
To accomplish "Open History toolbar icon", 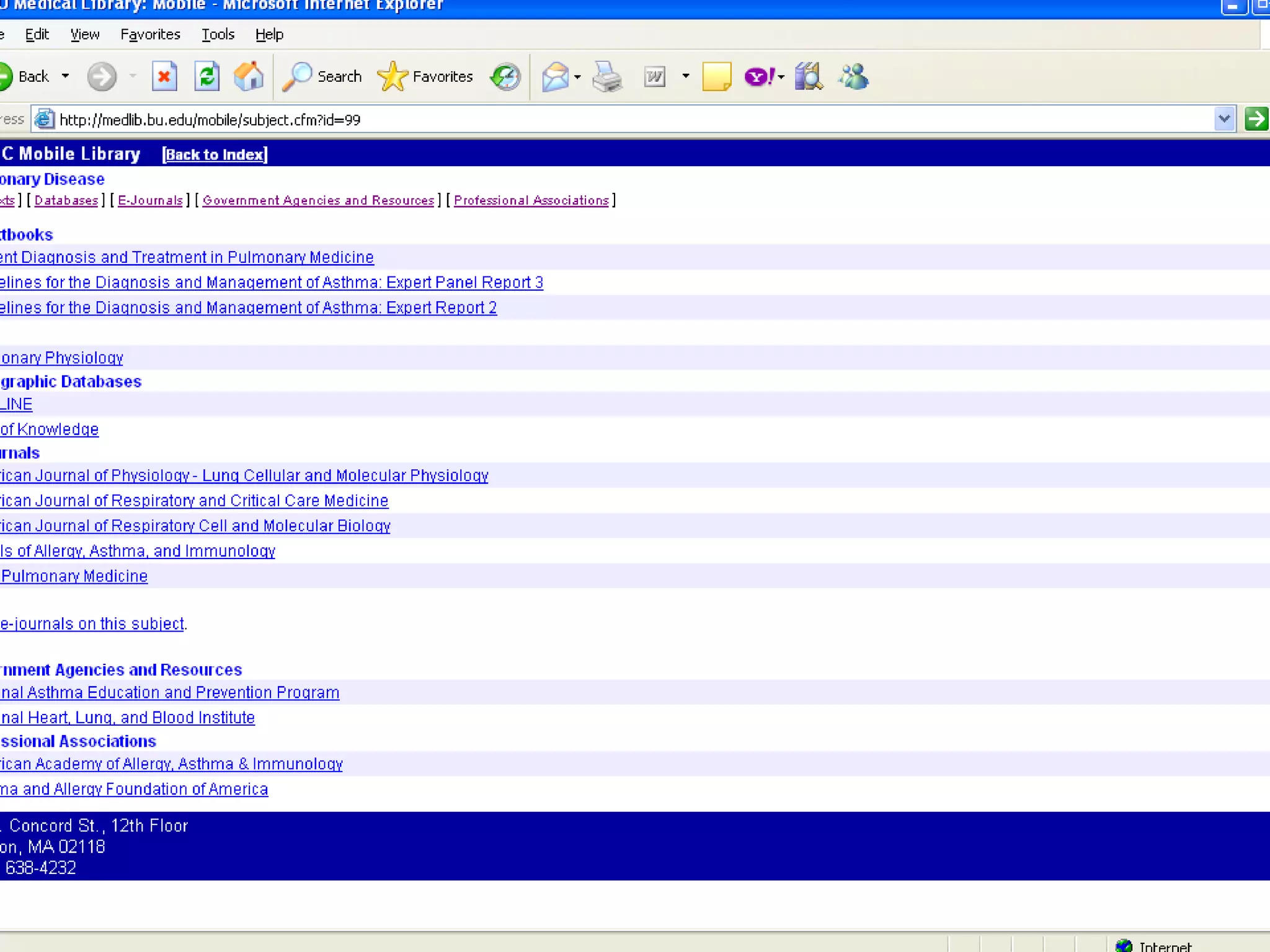I will click(x=505, y=77).
